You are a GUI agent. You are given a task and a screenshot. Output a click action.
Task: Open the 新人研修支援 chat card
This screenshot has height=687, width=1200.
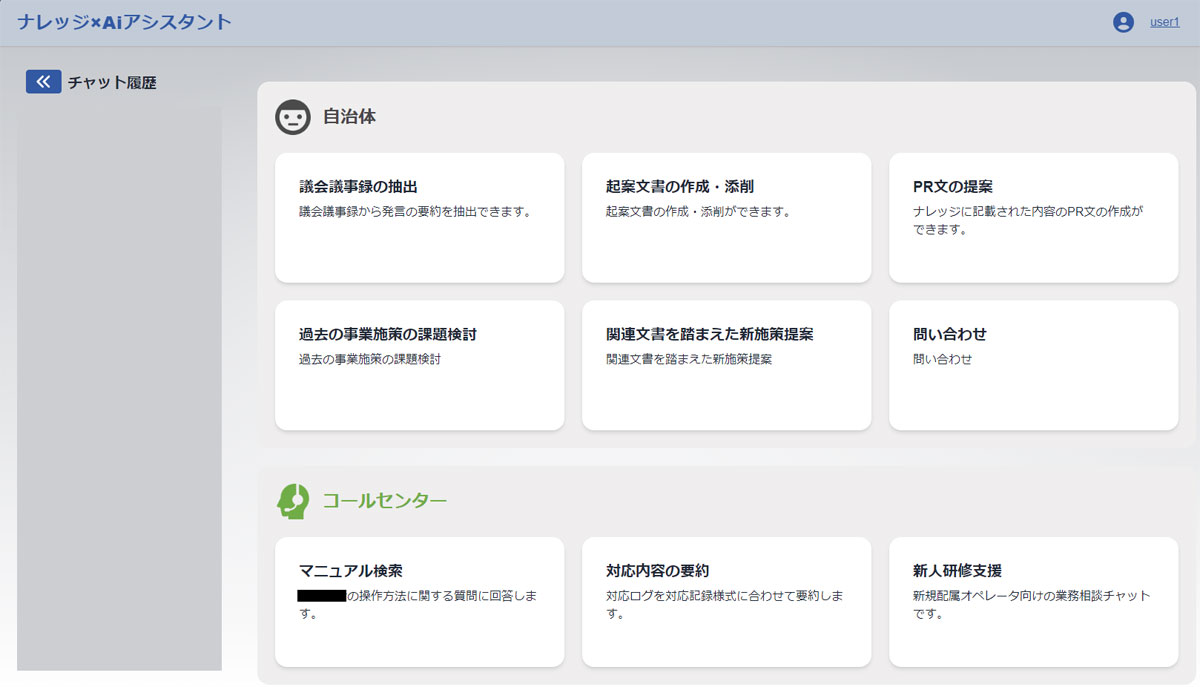tap(1032, 600)
